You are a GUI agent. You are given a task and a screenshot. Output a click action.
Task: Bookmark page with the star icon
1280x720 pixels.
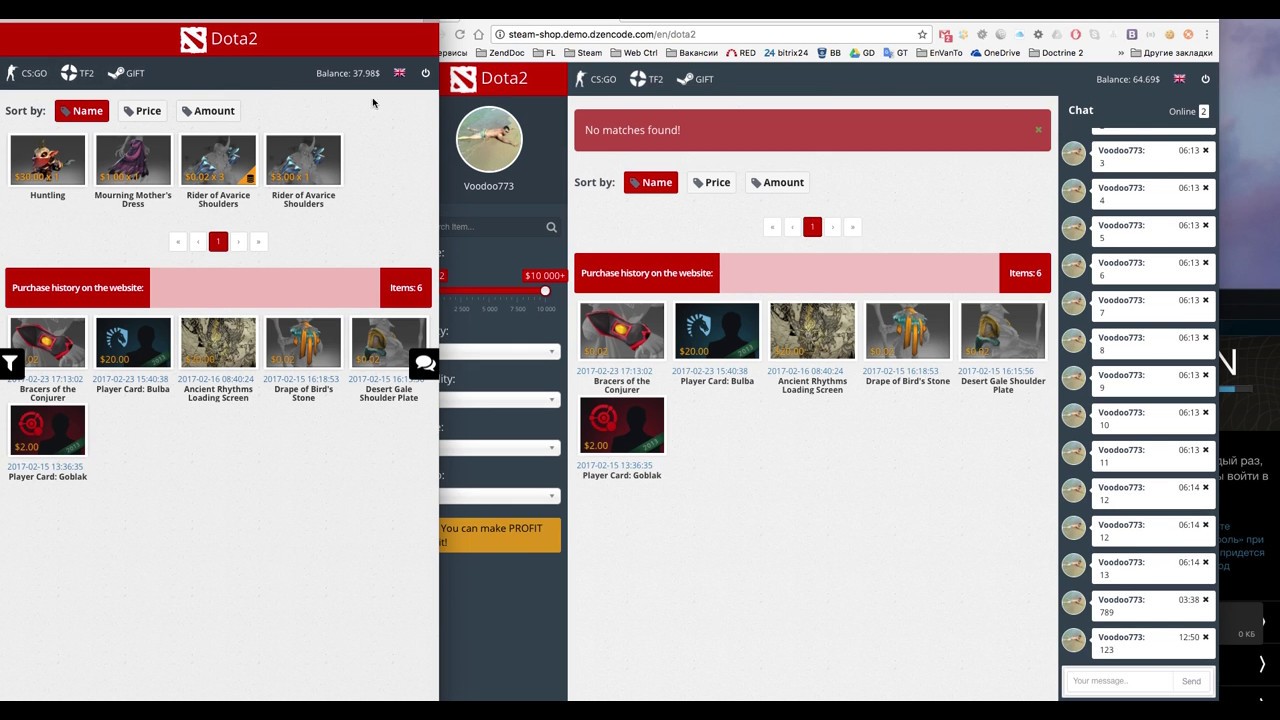point(922,34)
